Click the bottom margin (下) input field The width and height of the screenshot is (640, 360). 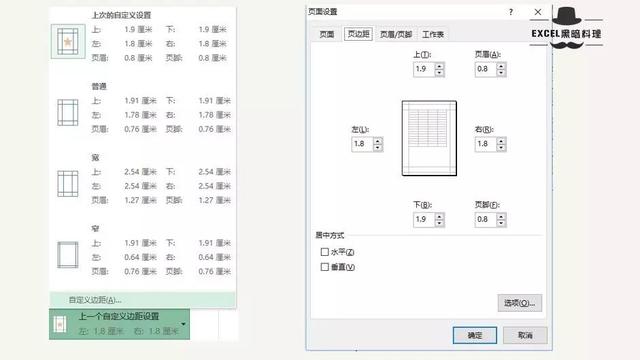click(x=424, y=220)
